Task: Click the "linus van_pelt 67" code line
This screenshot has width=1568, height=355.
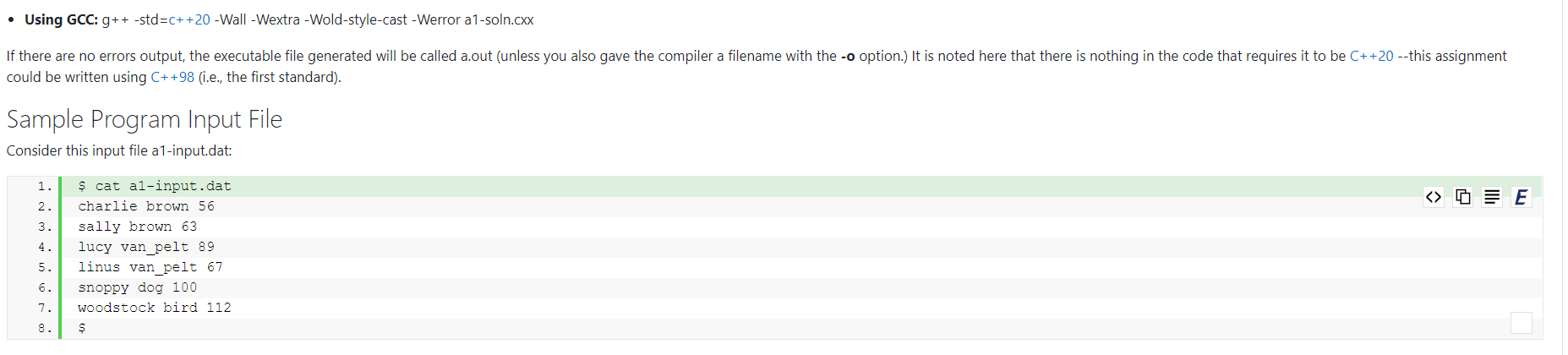Action: coord(150,267)
